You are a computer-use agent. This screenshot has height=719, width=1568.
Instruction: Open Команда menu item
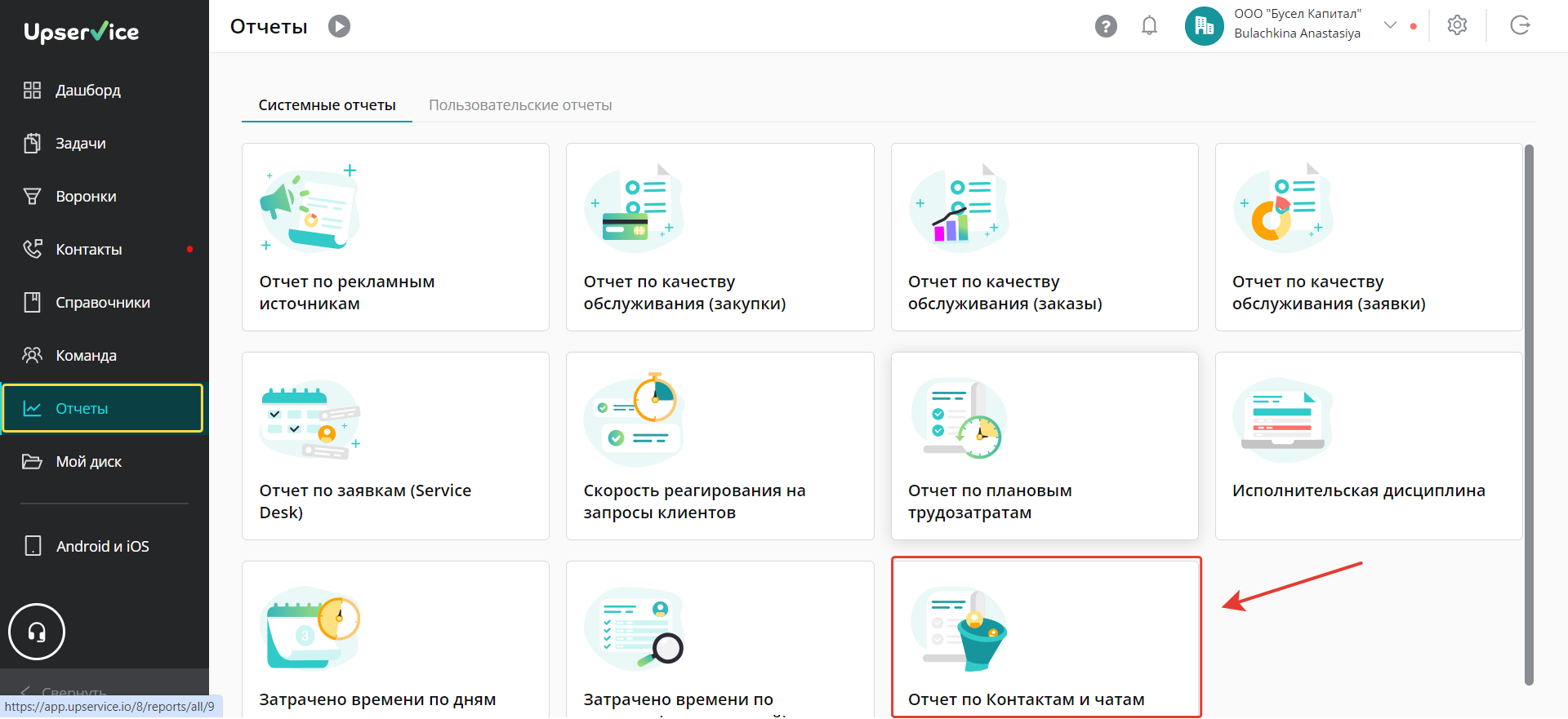[86, 356]
